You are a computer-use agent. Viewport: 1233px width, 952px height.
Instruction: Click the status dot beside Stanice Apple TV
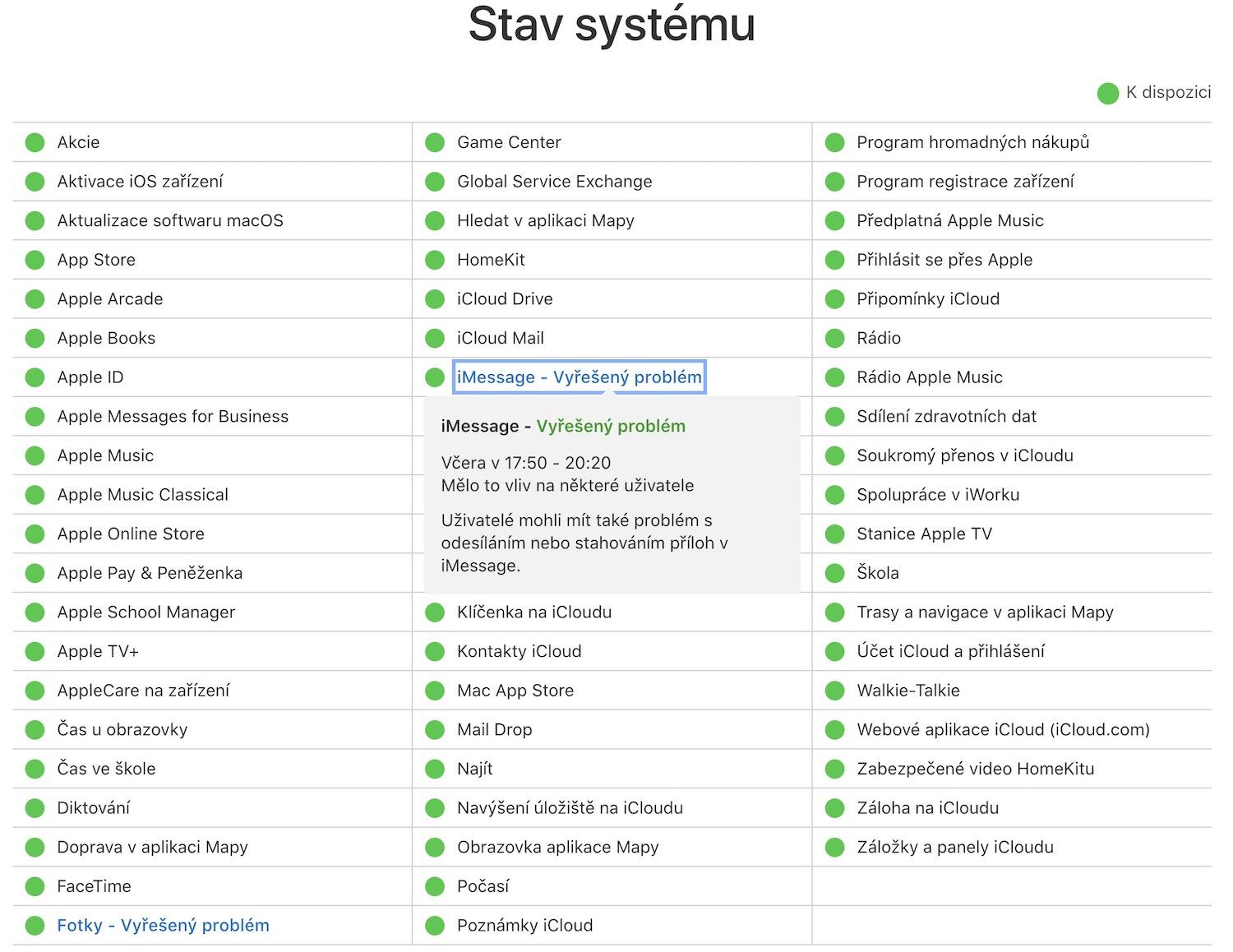[x=834, y=534]
